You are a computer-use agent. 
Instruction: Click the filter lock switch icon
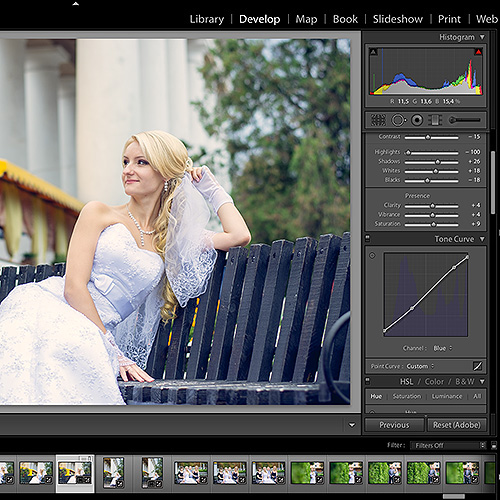click(x=494, y=445)
